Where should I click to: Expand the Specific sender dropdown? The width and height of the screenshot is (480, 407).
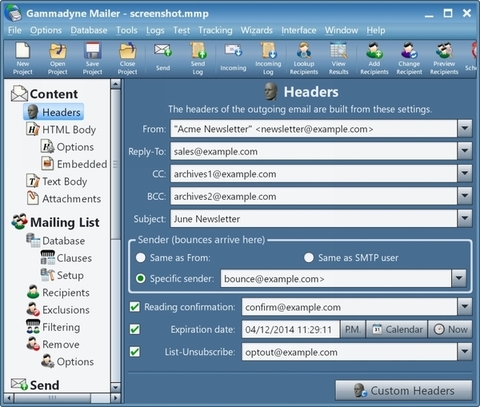[459, 278]
